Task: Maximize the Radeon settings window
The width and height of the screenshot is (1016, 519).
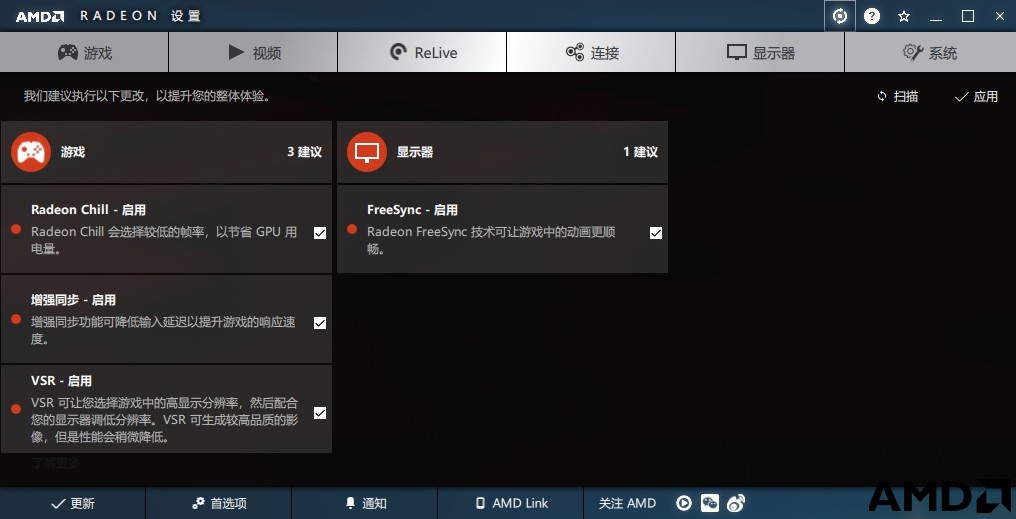Action: [968, 17]
